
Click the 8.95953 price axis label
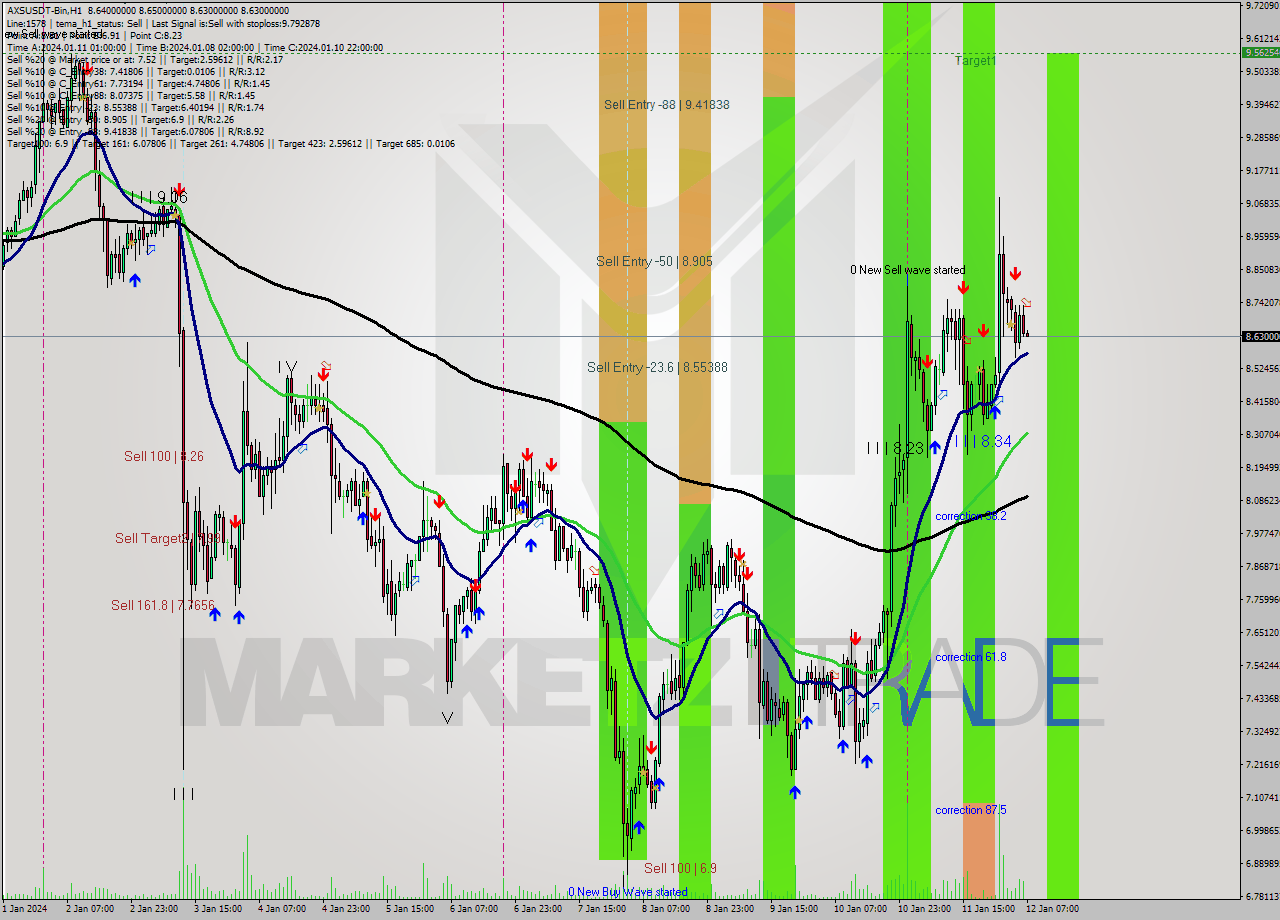pyautogui.click(x=1261, y=236)
